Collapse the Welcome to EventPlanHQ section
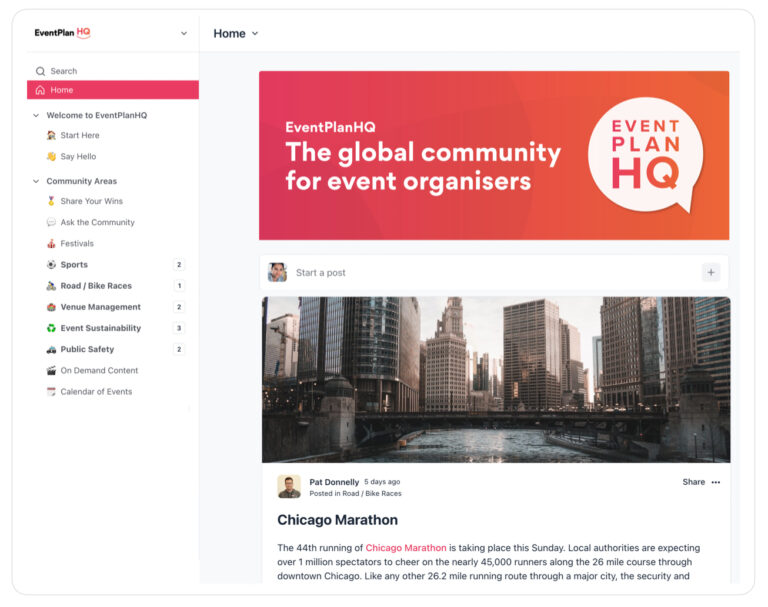 36,116
